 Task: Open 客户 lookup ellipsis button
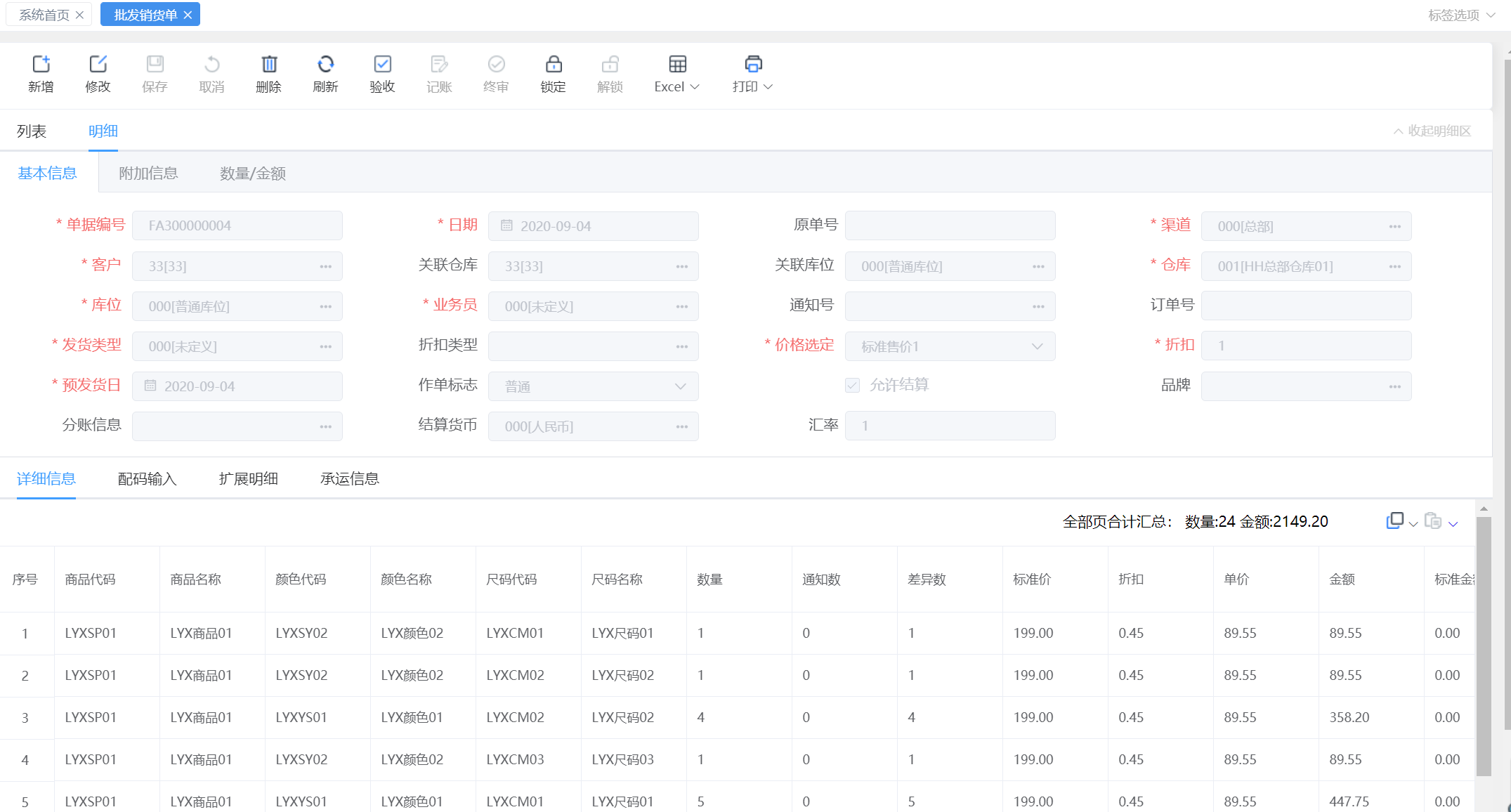326,266
